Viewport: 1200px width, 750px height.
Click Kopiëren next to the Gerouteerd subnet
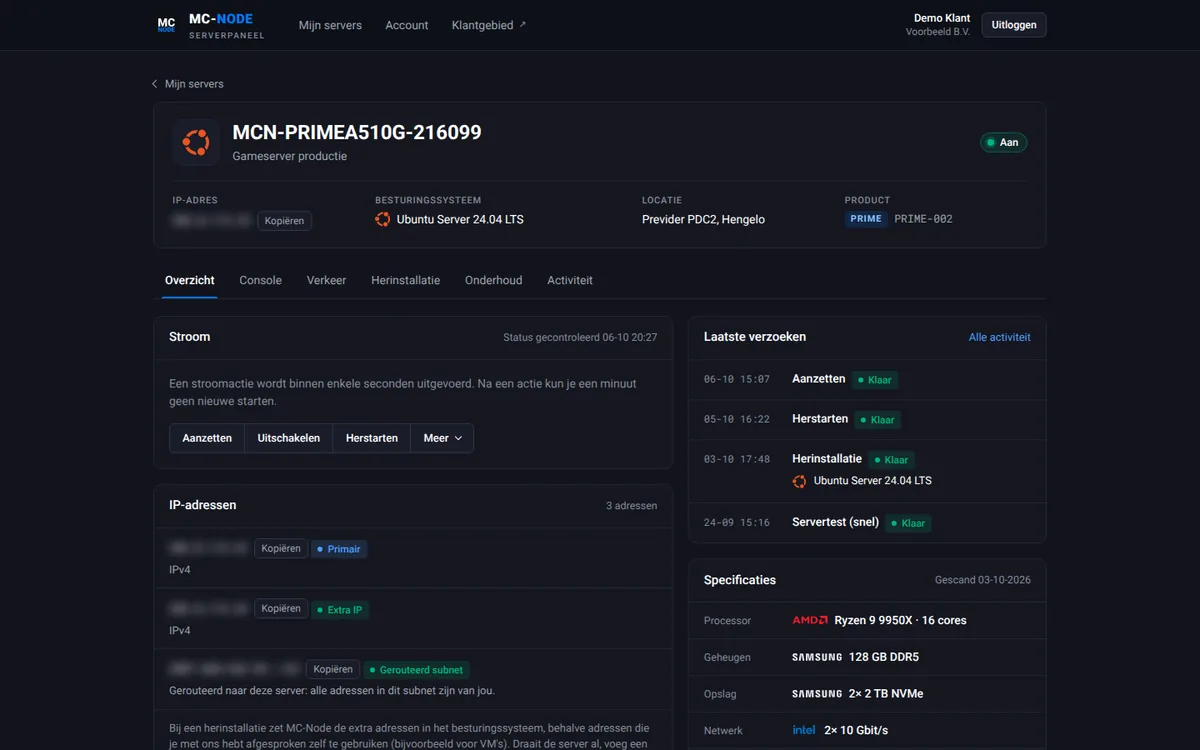pos(333,670)
